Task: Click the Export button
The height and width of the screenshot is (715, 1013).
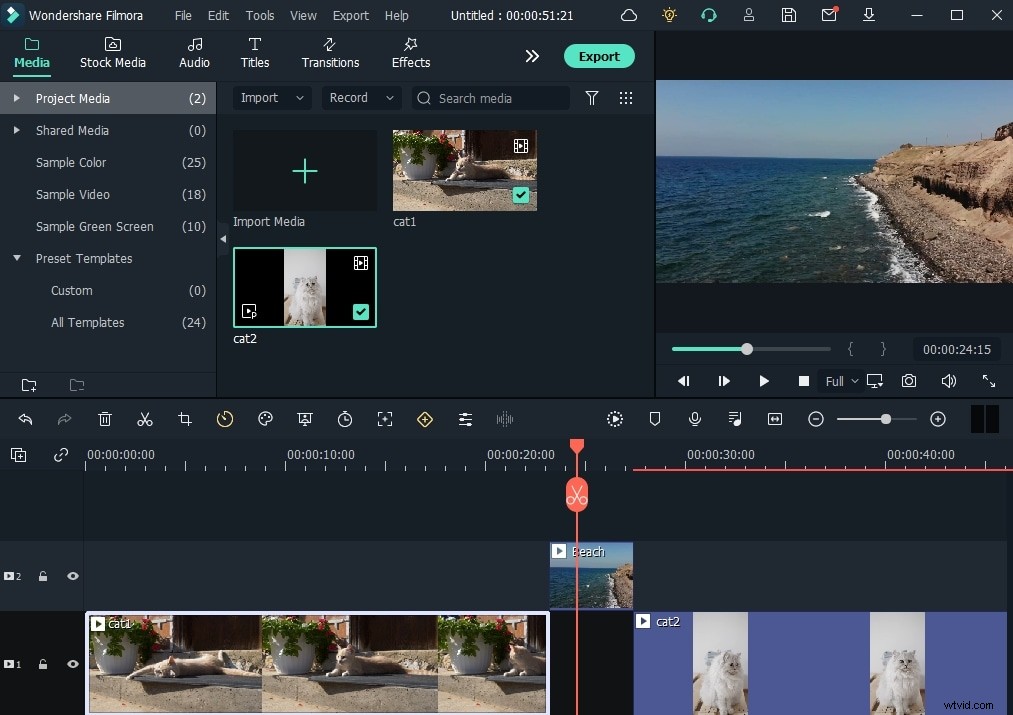Action: click(599, 56)
